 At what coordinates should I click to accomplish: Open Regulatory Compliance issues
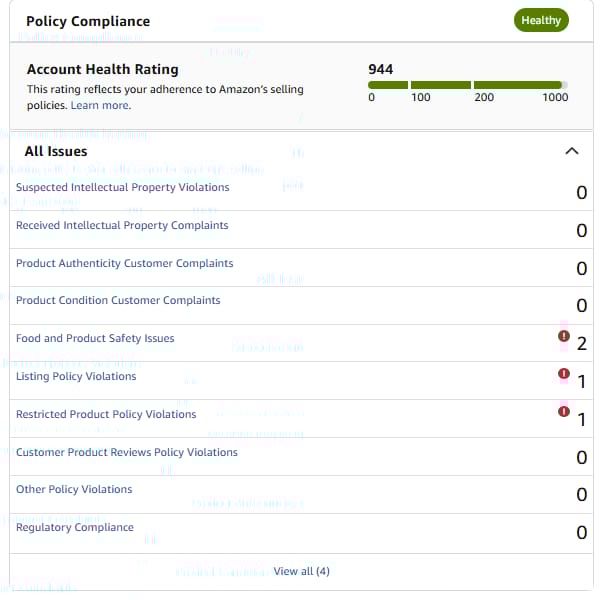pos(75,527)
